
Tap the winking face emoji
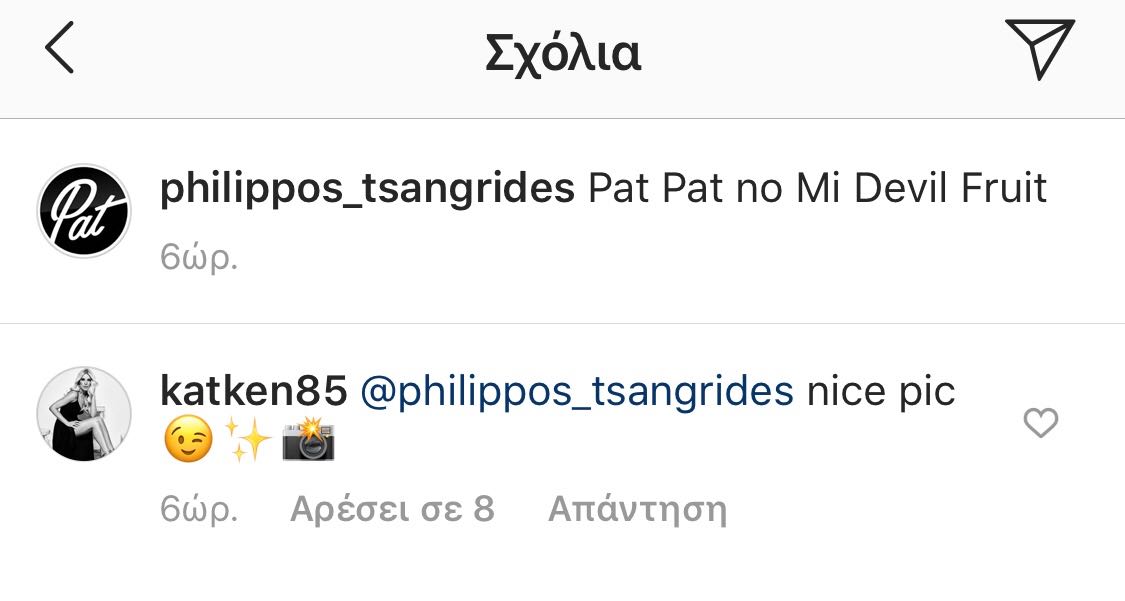(x=189, y=440)
